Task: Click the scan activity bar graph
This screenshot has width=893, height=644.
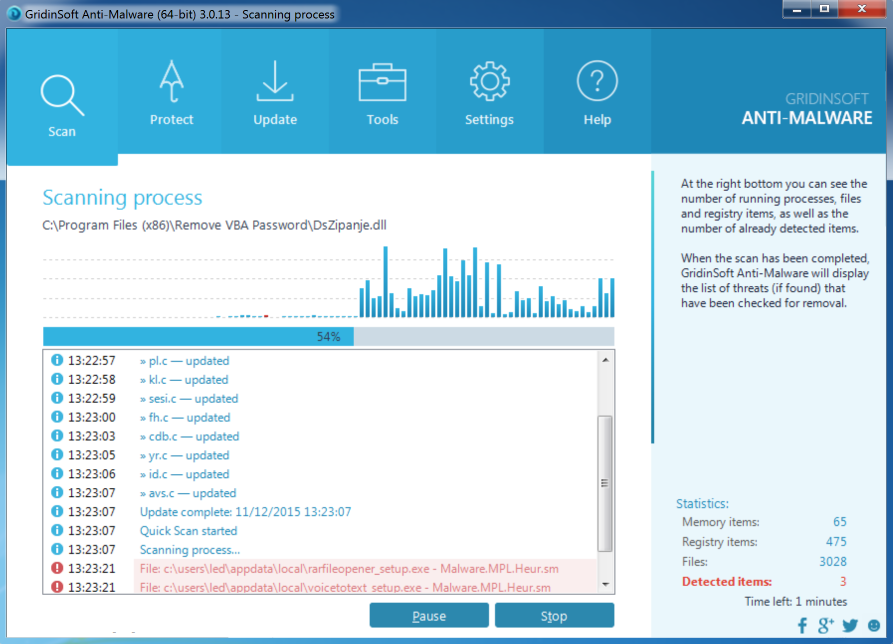Action: pyautogui.click(x=329, y=282)
